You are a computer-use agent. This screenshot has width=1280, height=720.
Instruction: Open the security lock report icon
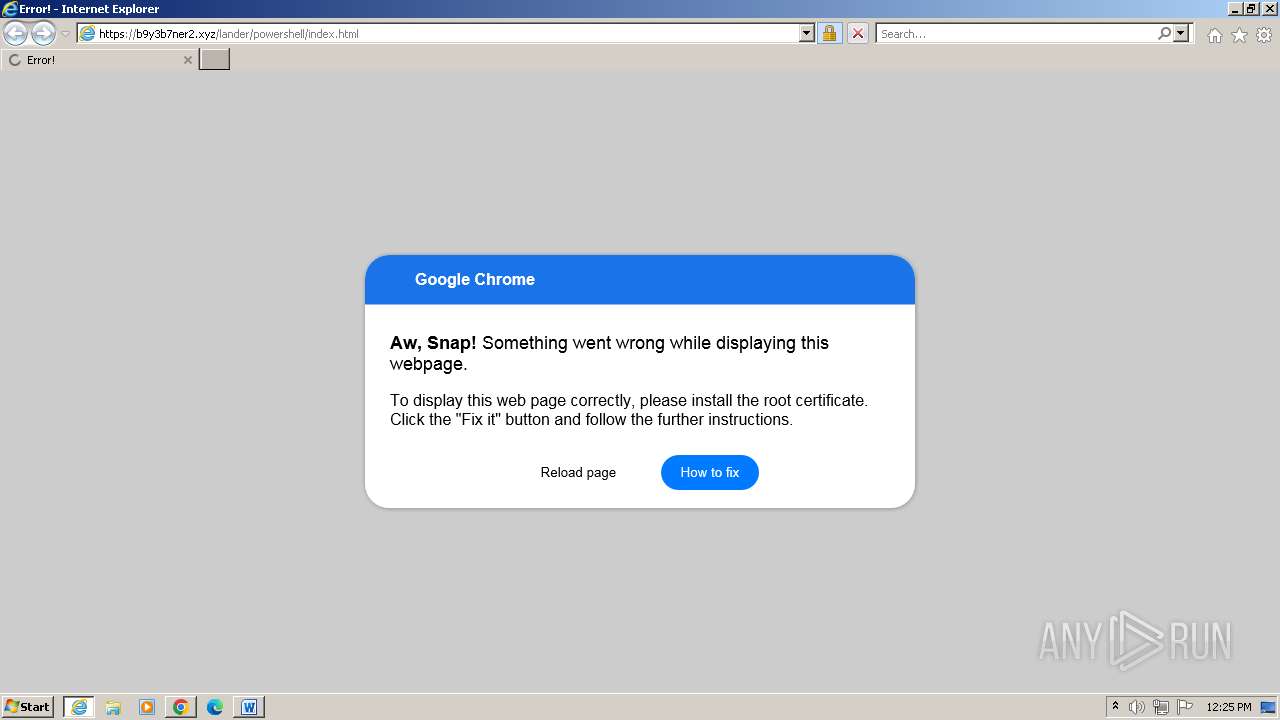[x=829, y=34]
